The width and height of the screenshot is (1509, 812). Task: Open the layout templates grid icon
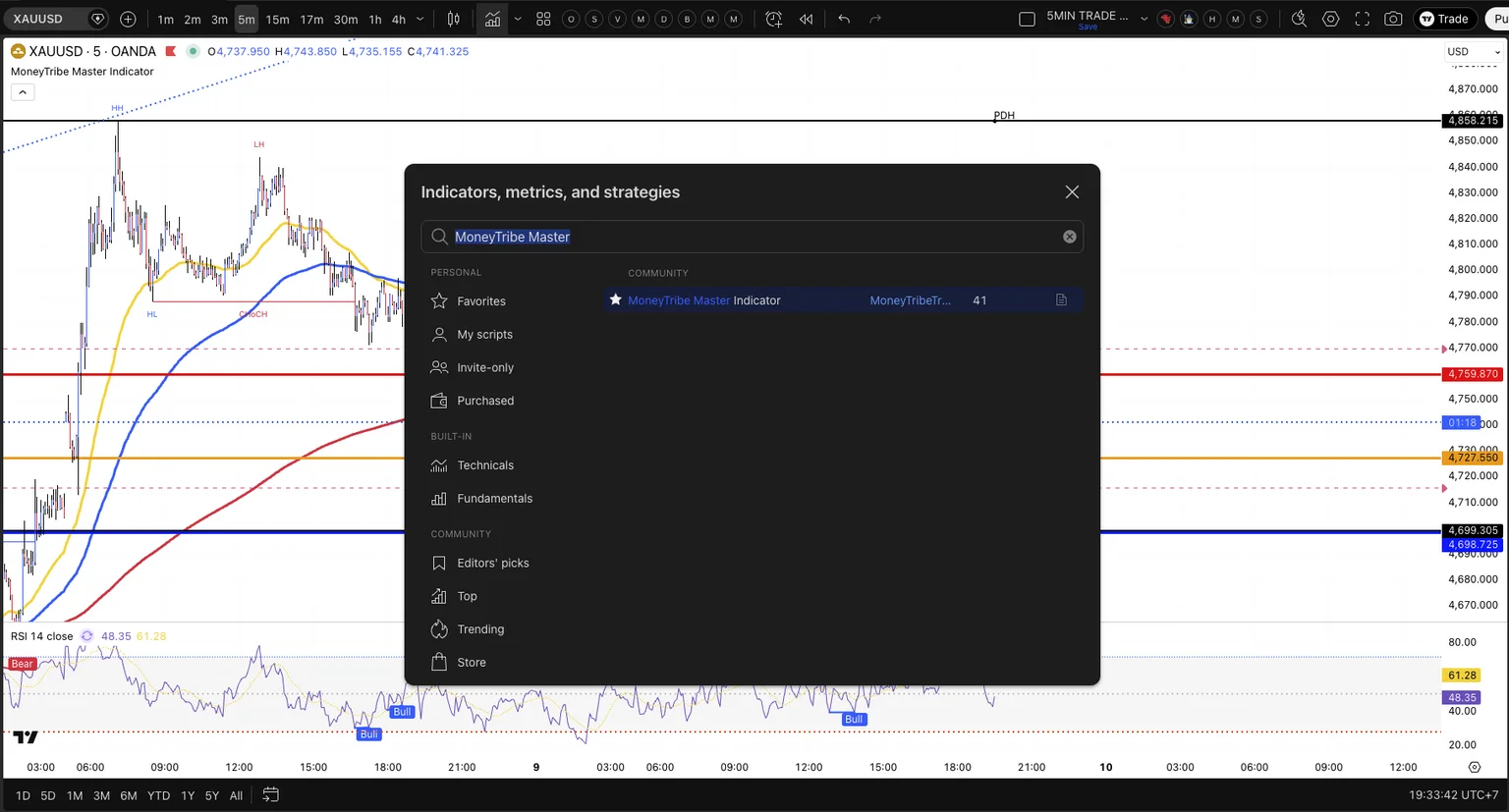543,19
